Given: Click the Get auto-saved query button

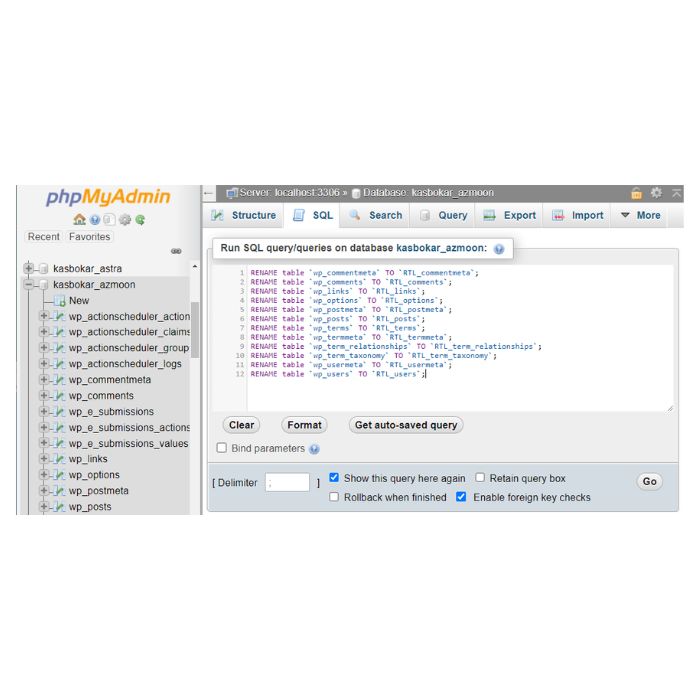Looking at the screenshot, I should click(x=406, y=425).
